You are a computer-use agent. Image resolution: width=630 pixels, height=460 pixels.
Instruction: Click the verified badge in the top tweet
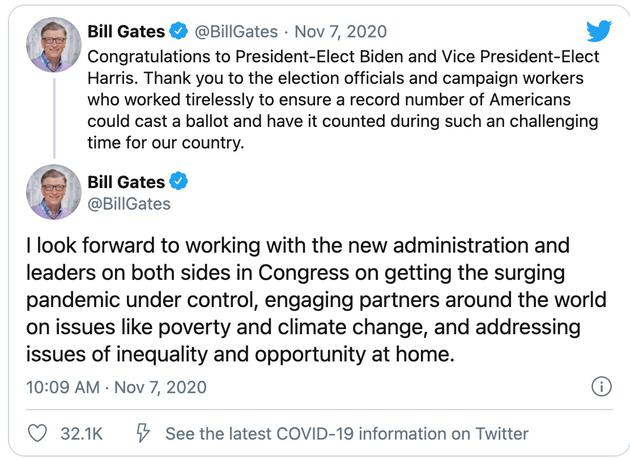click(x=179, y=31)
